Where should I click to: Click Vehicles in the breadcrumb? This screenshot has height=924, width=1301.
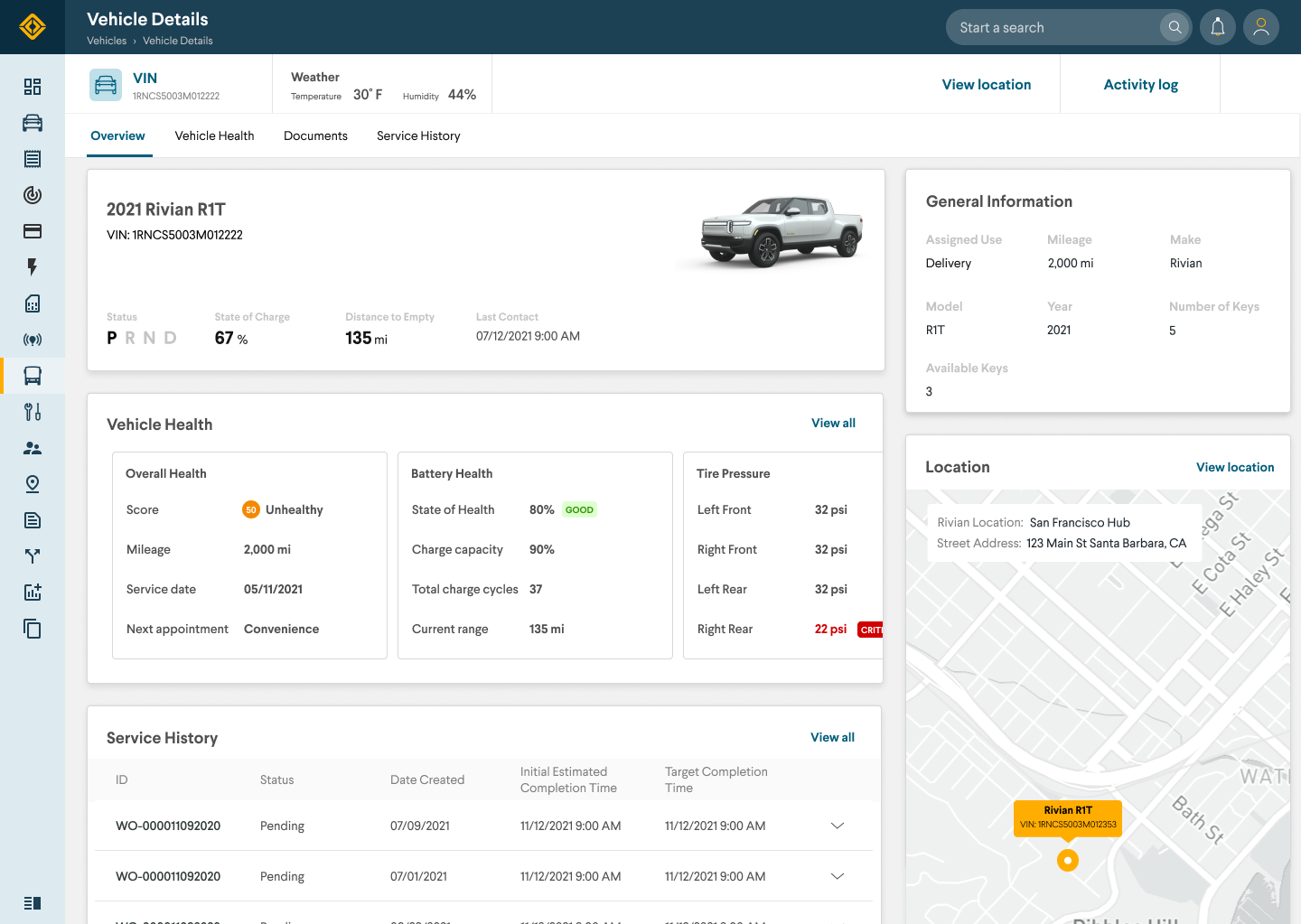click(x=107, y=41)
